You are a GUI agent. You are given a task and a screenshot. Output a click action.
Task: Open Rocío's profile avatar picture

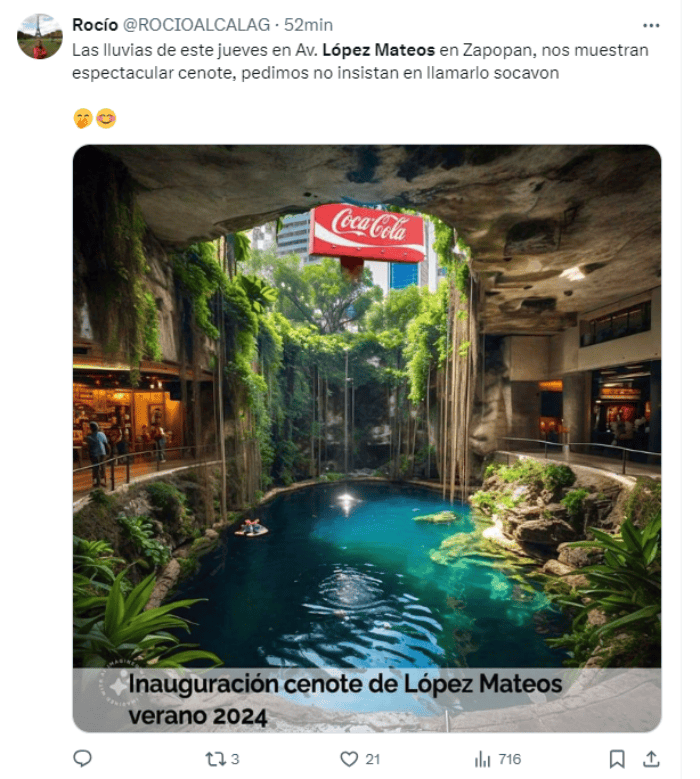(40, 36)
